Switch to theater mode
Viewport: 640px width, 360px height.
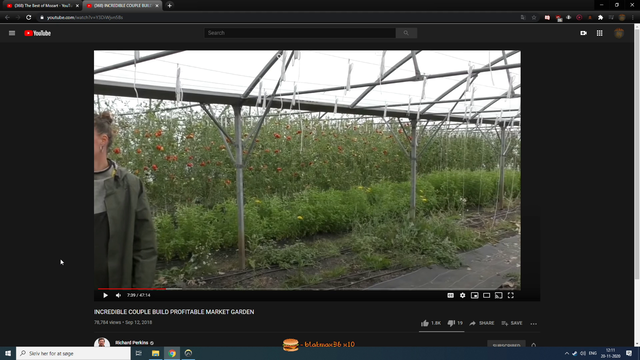(487, 295)
